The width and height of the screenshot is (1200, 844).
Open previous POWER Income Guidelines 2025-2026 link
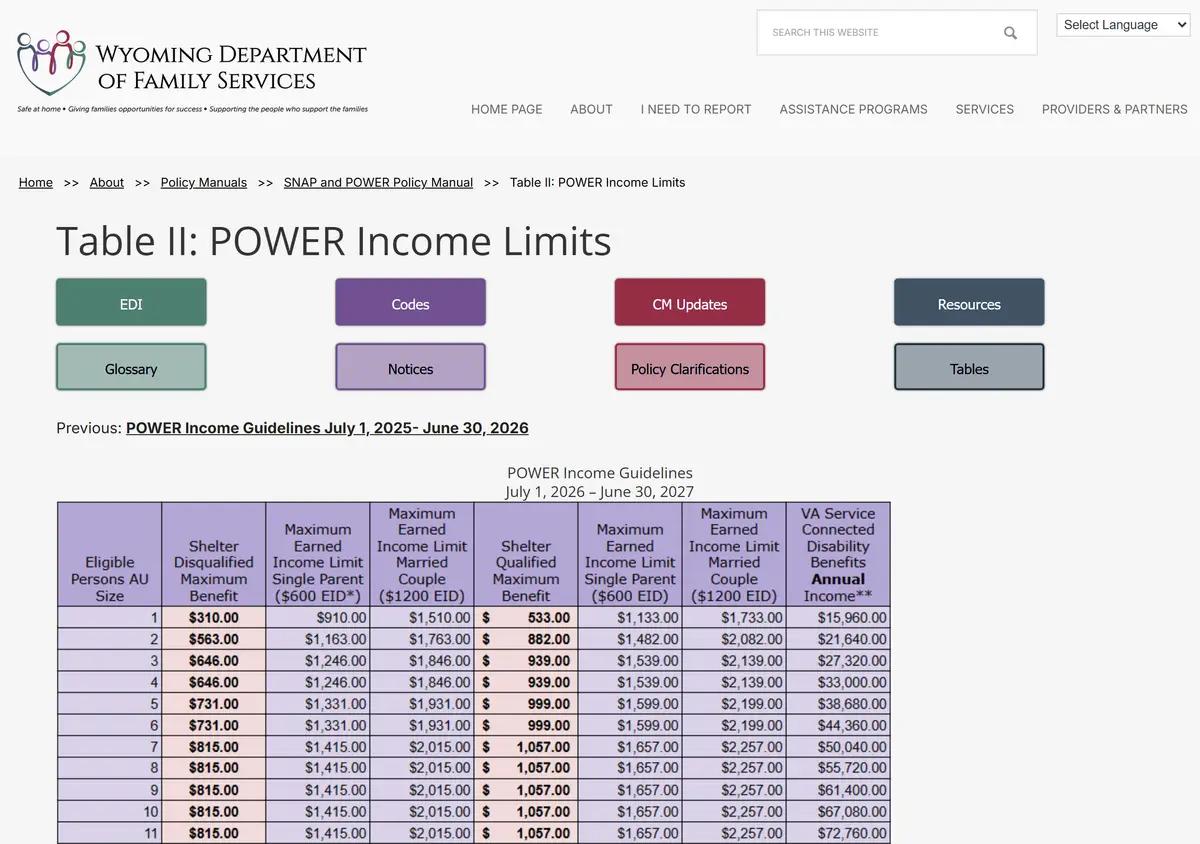[327, 428]
